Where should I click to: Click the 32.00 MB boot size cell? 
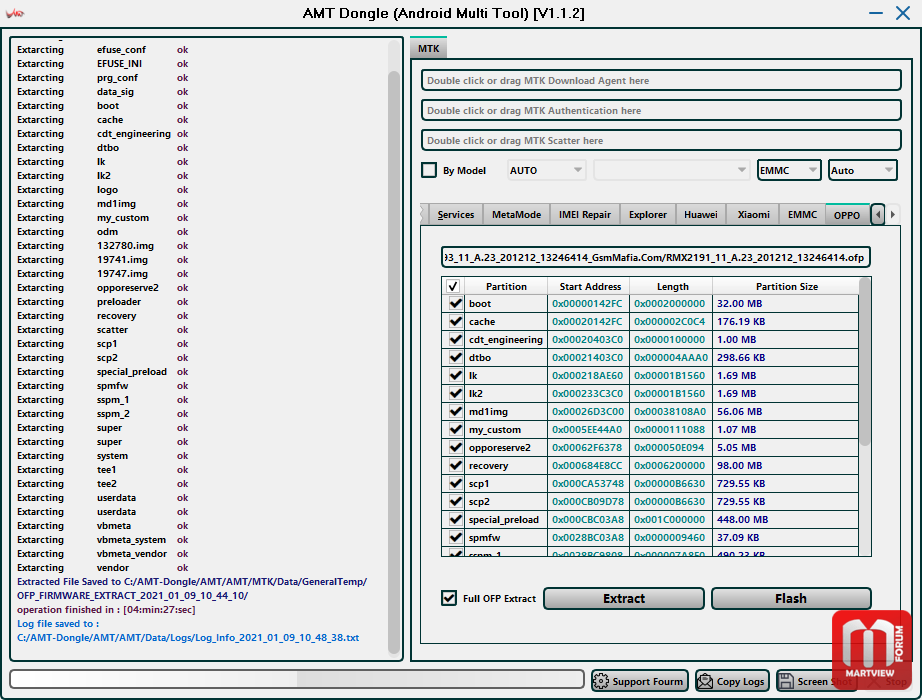pyautogui.click(x=786, y=304)
